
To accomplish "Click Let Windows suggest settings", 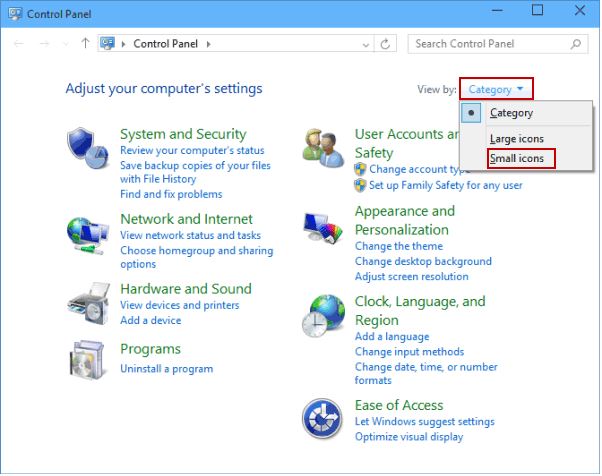I will [425, 421].
